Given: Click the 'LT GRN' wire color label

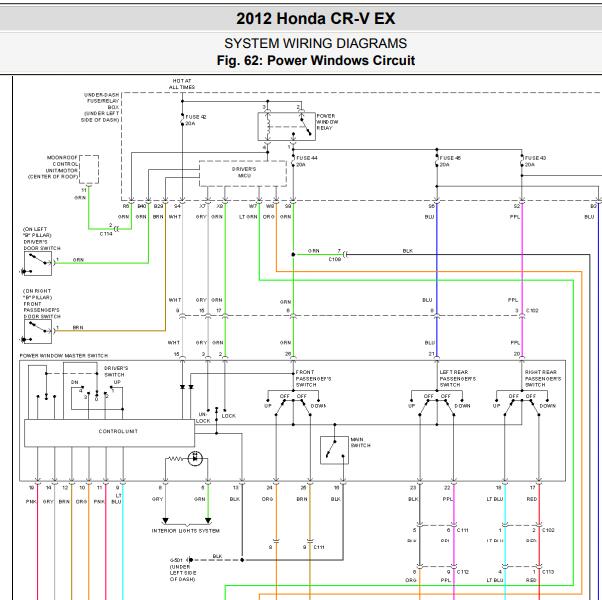Looking at the screenshot, I should (x=248, y=217).
